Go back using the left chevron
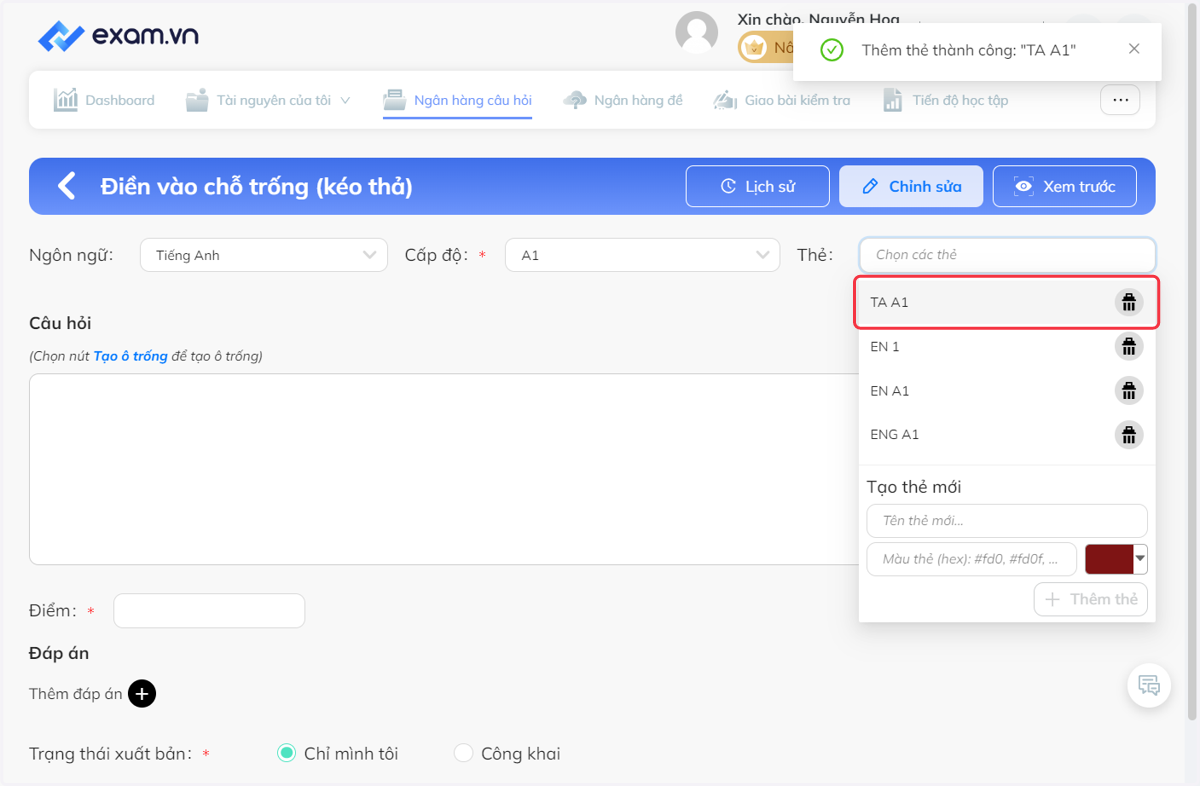1200x786 pixels. coord(66,186)
